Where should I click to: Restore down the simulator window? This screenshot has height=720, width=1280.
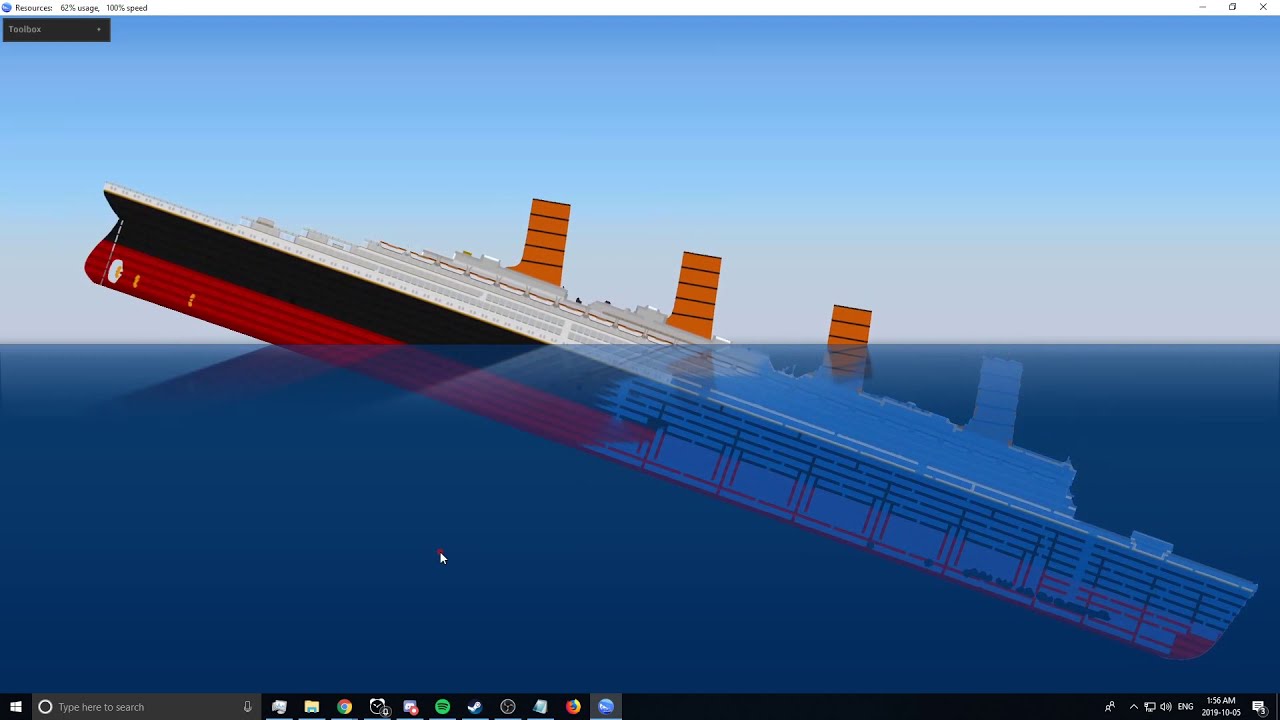point(1232,7)
